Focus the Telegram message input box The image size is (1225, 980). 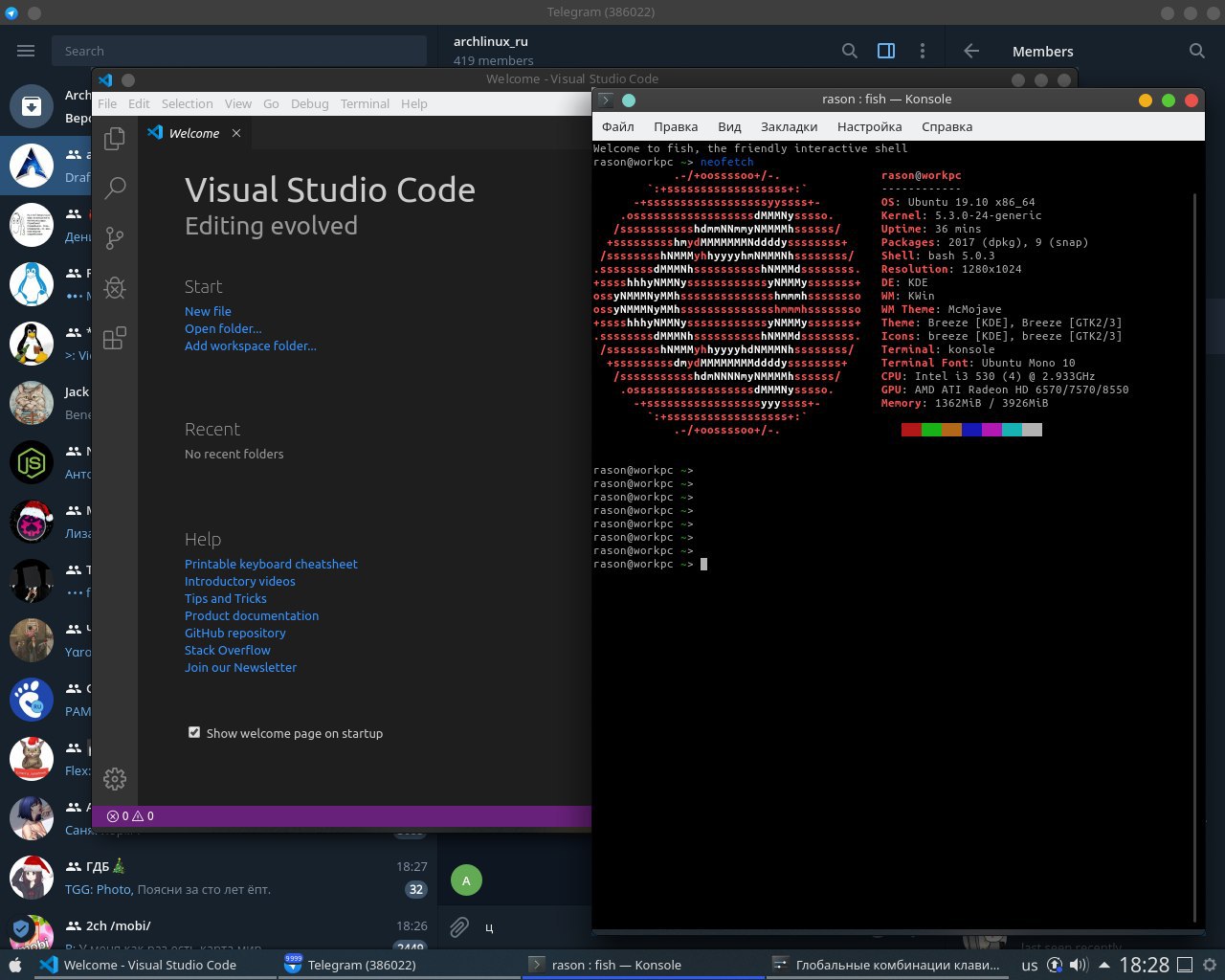click(x=536, y=926)
